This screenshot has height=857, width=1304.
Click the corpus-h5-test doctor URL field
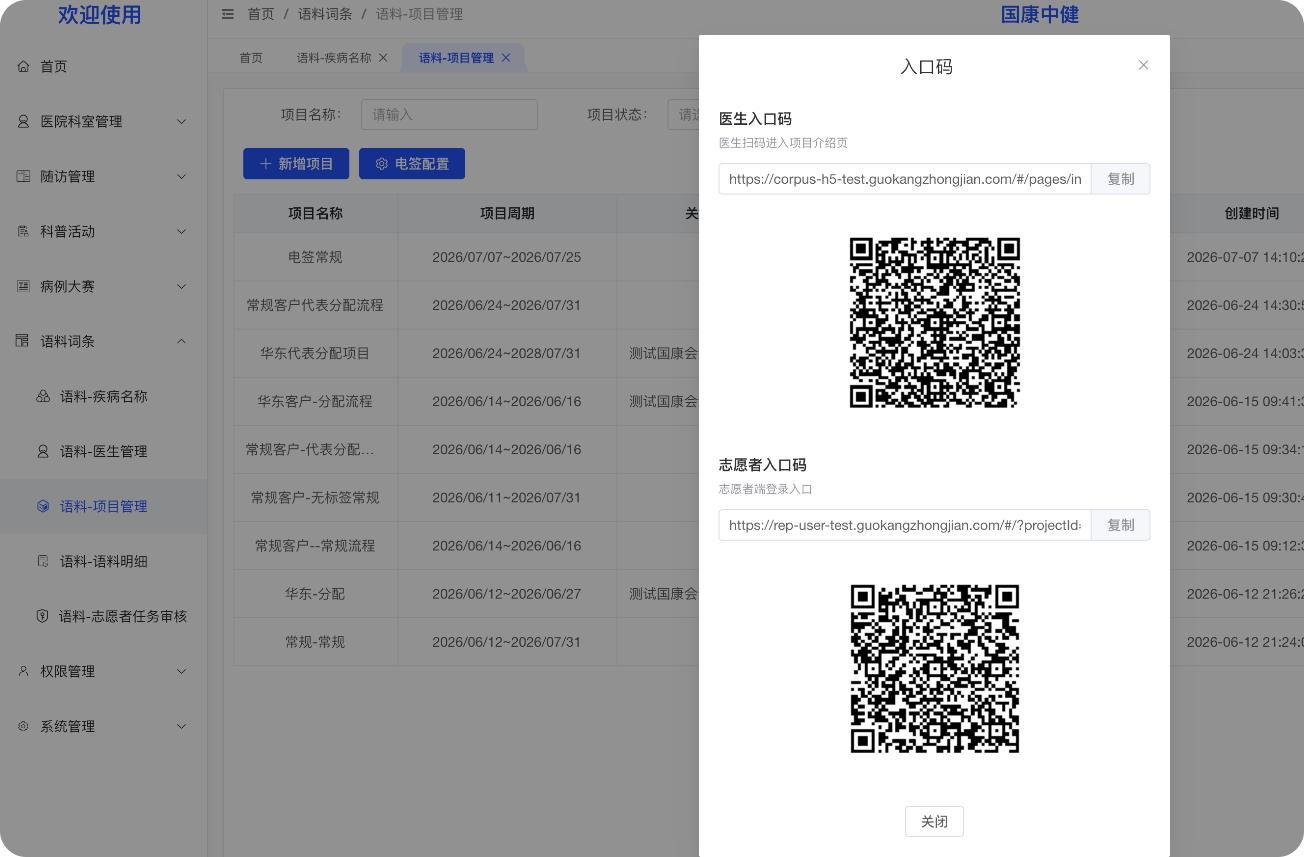click(905, 179)
